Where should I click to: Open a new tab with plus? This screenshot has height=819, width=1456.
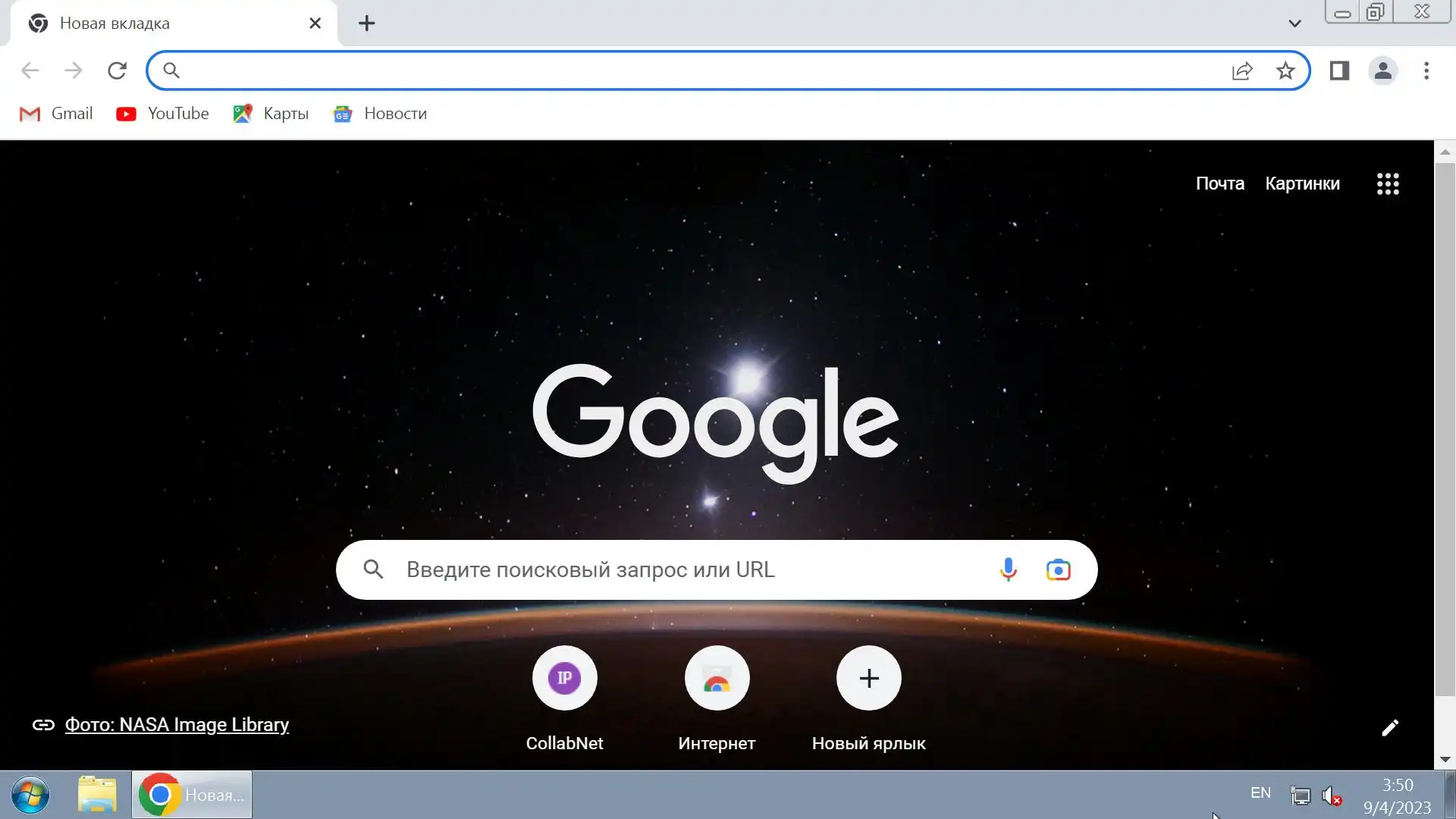(x=366, y=24)
